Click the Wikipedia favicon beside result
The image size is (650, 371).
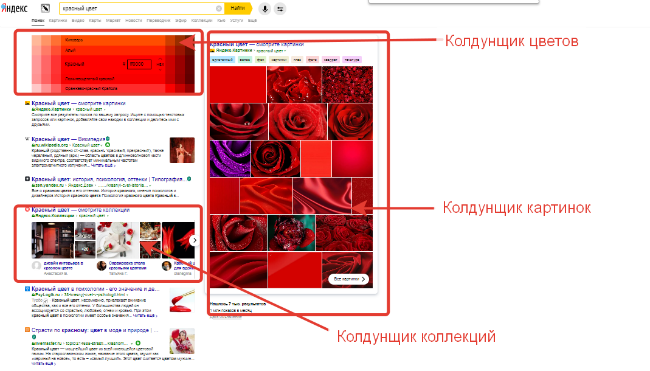click(27, 139)
